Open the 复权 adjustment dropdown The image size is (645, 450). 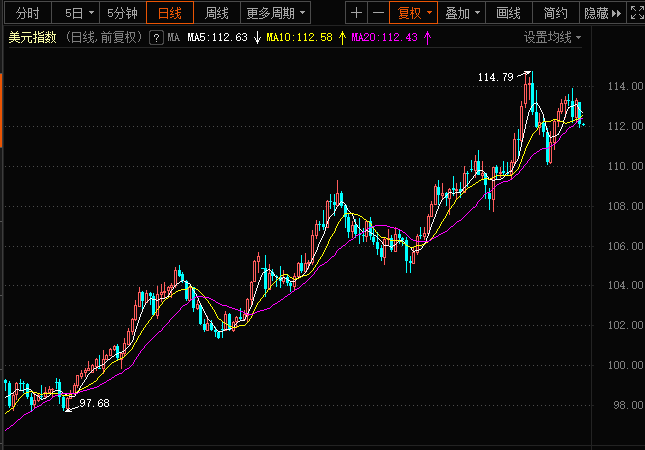coord(429,13)
